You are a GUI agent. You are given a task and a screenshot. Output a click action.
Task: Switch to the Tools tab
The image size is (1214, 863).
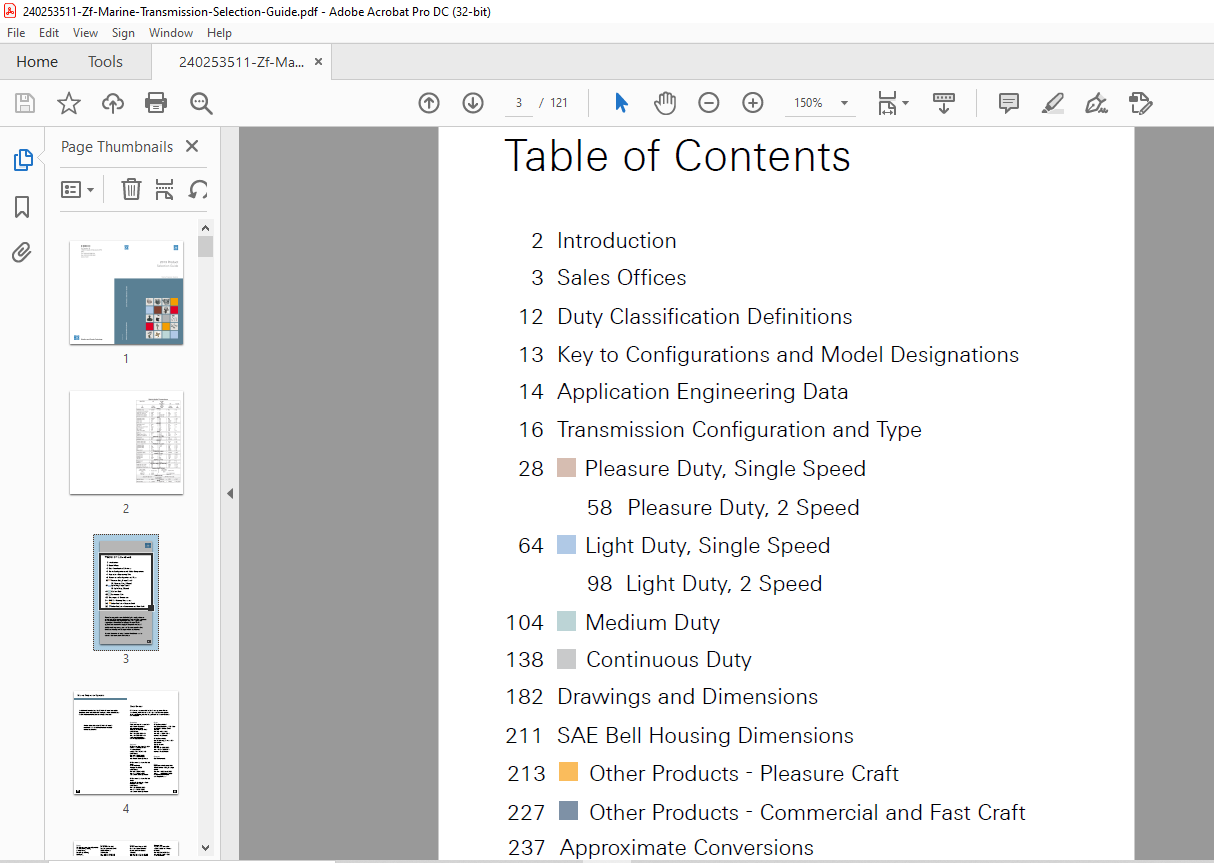click(x=105, y=62)
